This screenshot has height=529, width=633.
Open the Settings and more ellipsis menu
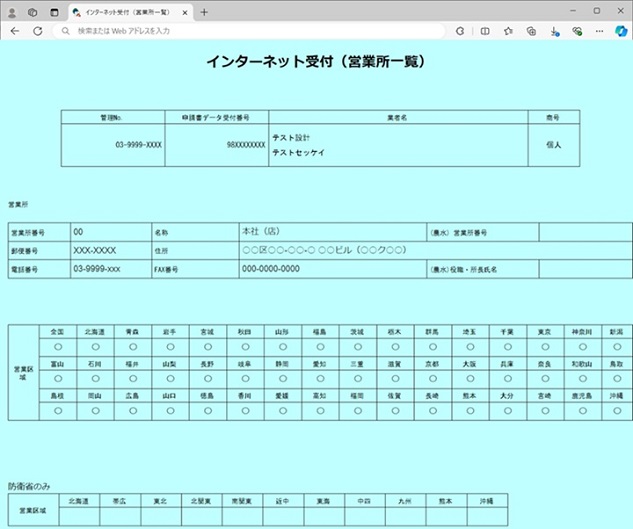coord(599,31)
